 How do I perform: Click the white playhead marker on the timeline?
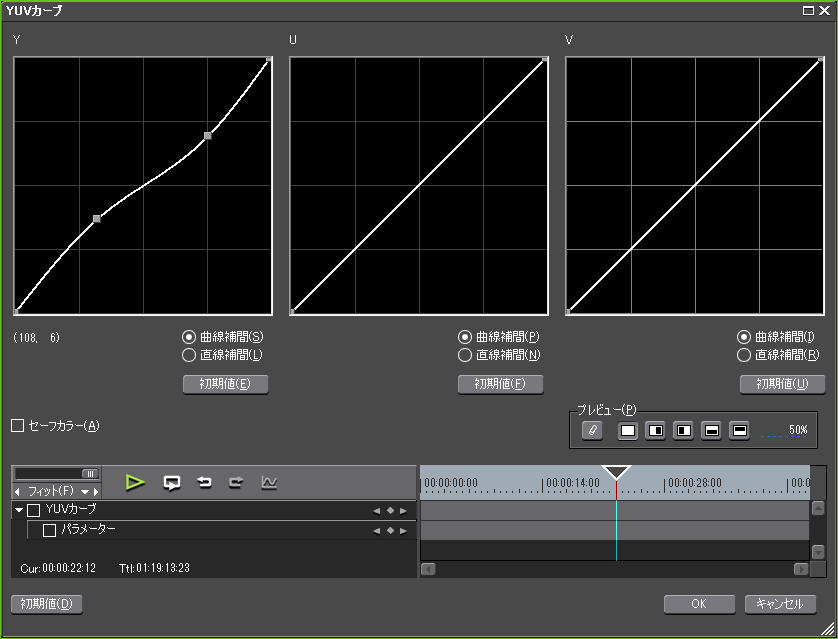pos(616,473)
